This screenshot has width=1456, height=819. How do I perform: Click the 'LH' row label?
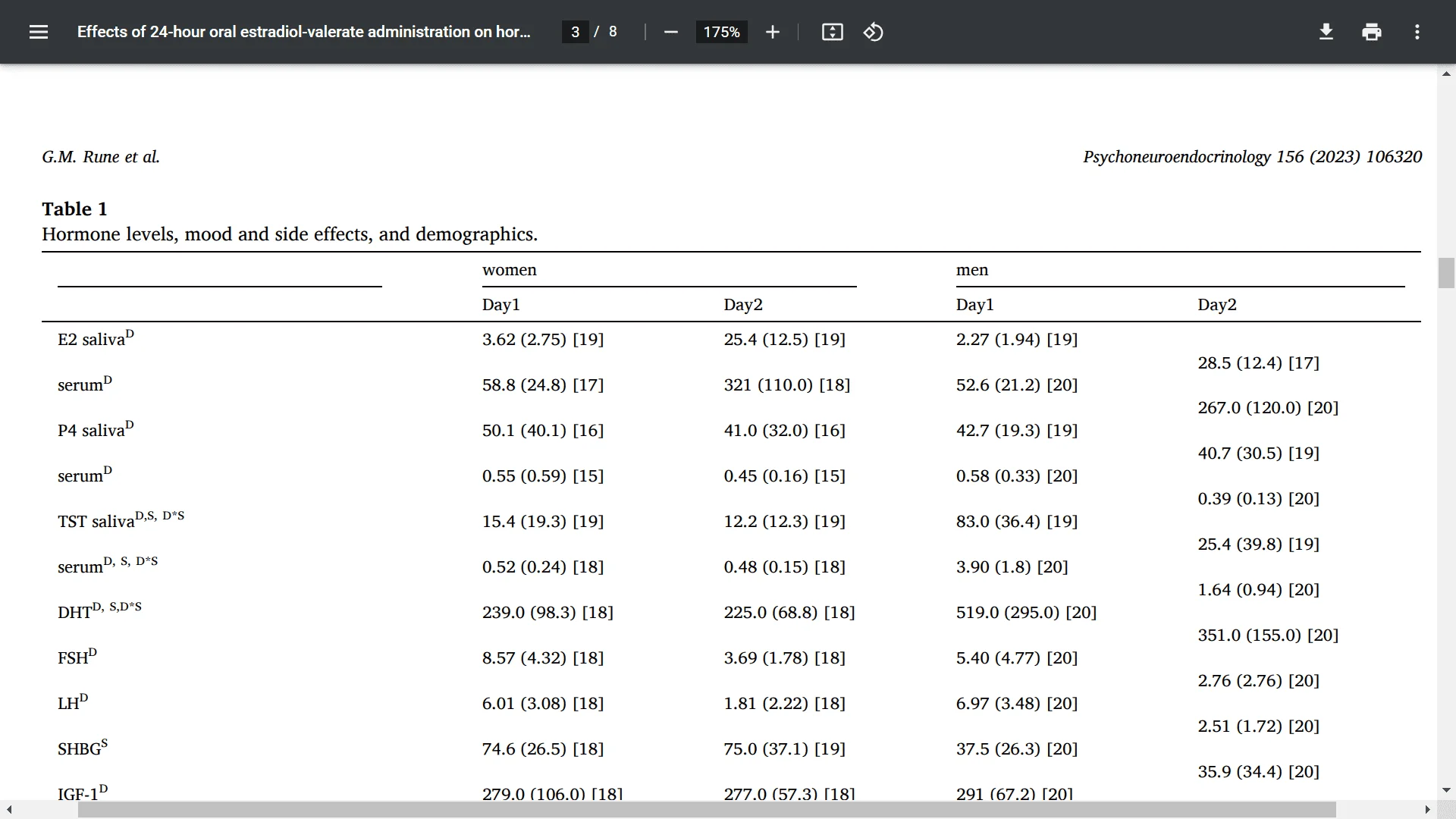[73, 701]
